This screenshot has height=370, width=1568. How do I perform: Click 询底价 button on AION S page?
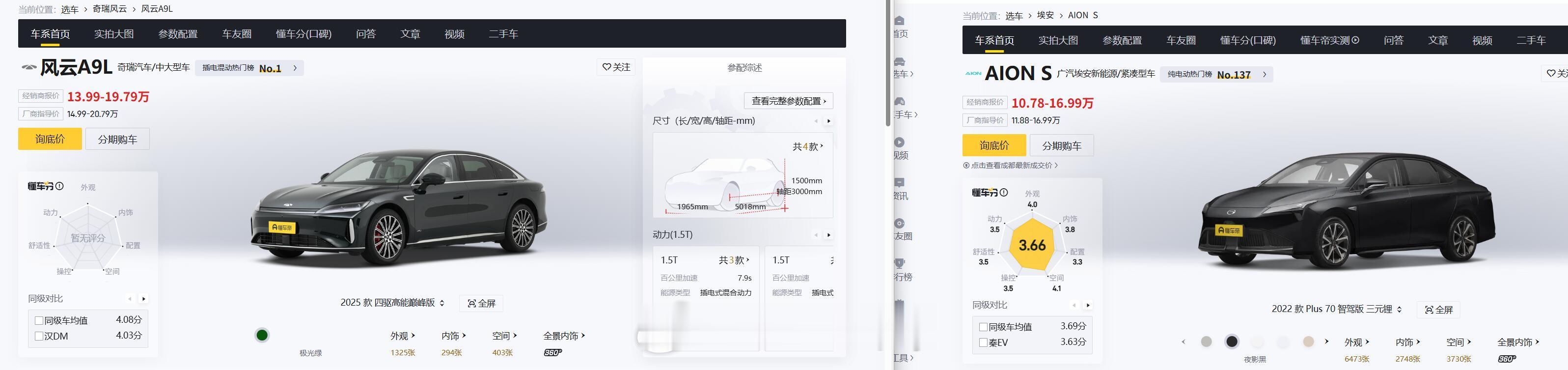tap(994, 145)
